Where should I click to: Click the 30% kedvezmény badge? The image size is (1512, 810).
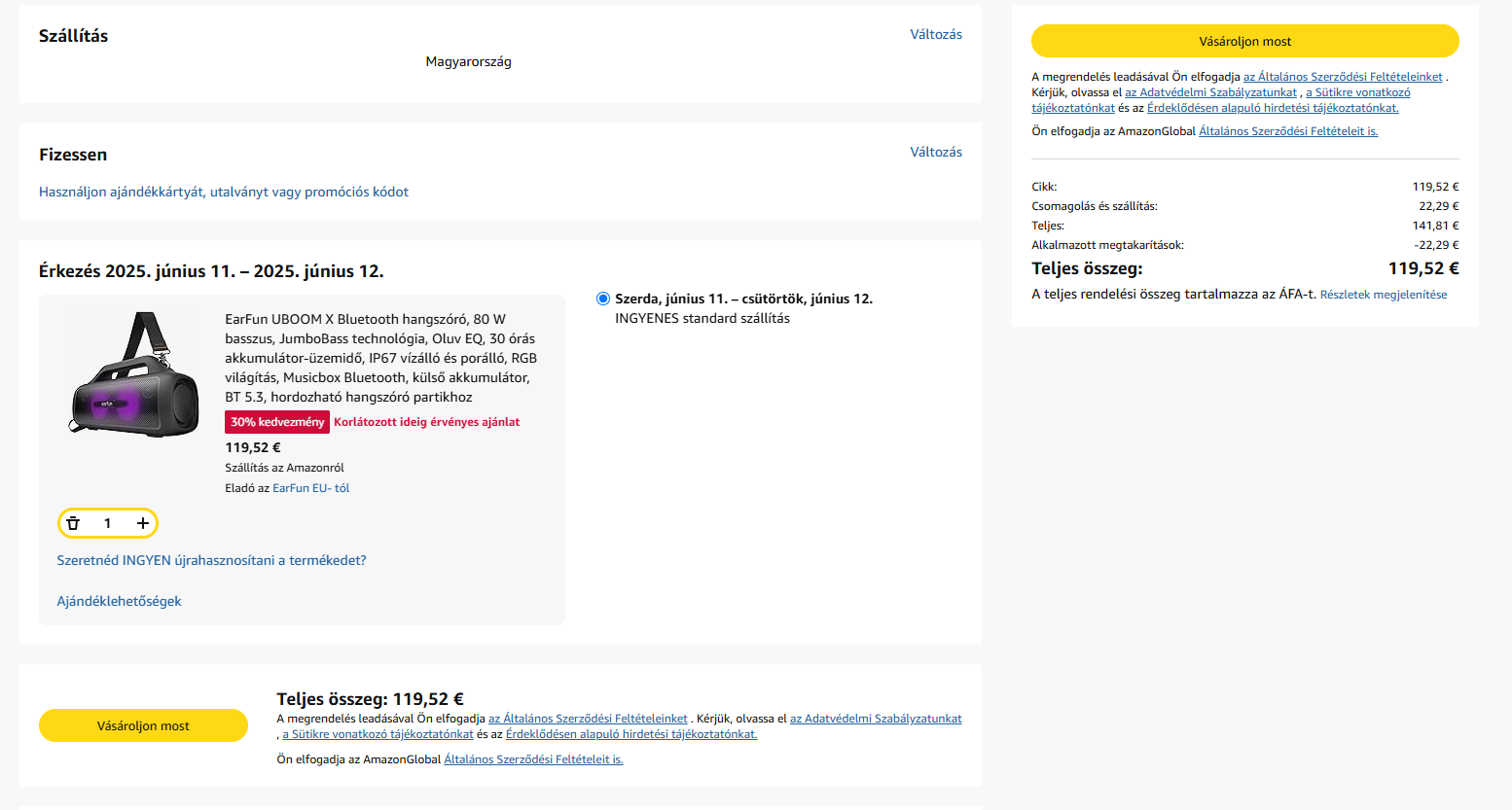(x=277, y=422)
